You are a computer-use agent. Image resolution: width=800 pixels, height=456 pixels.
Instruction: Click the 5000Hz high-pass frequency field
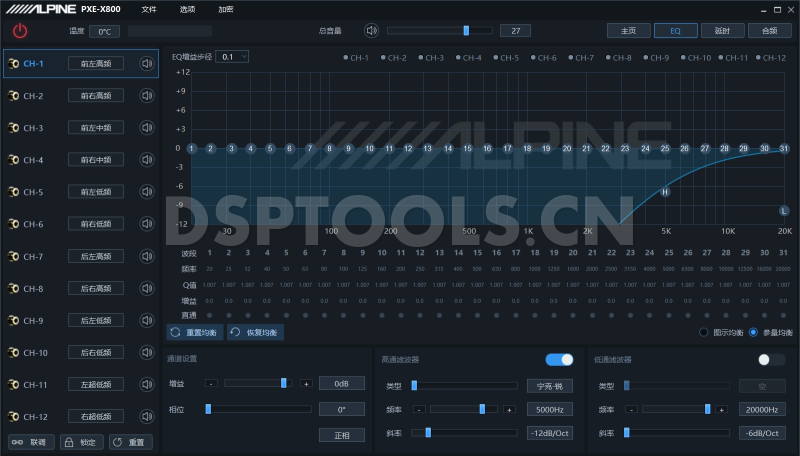(x=549, y=409)
